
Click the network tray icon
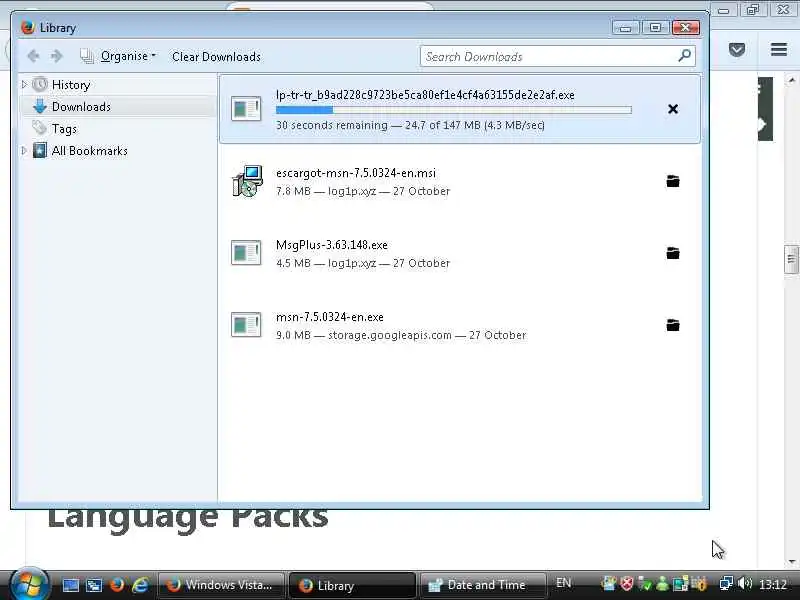click(x=726, y=583)
